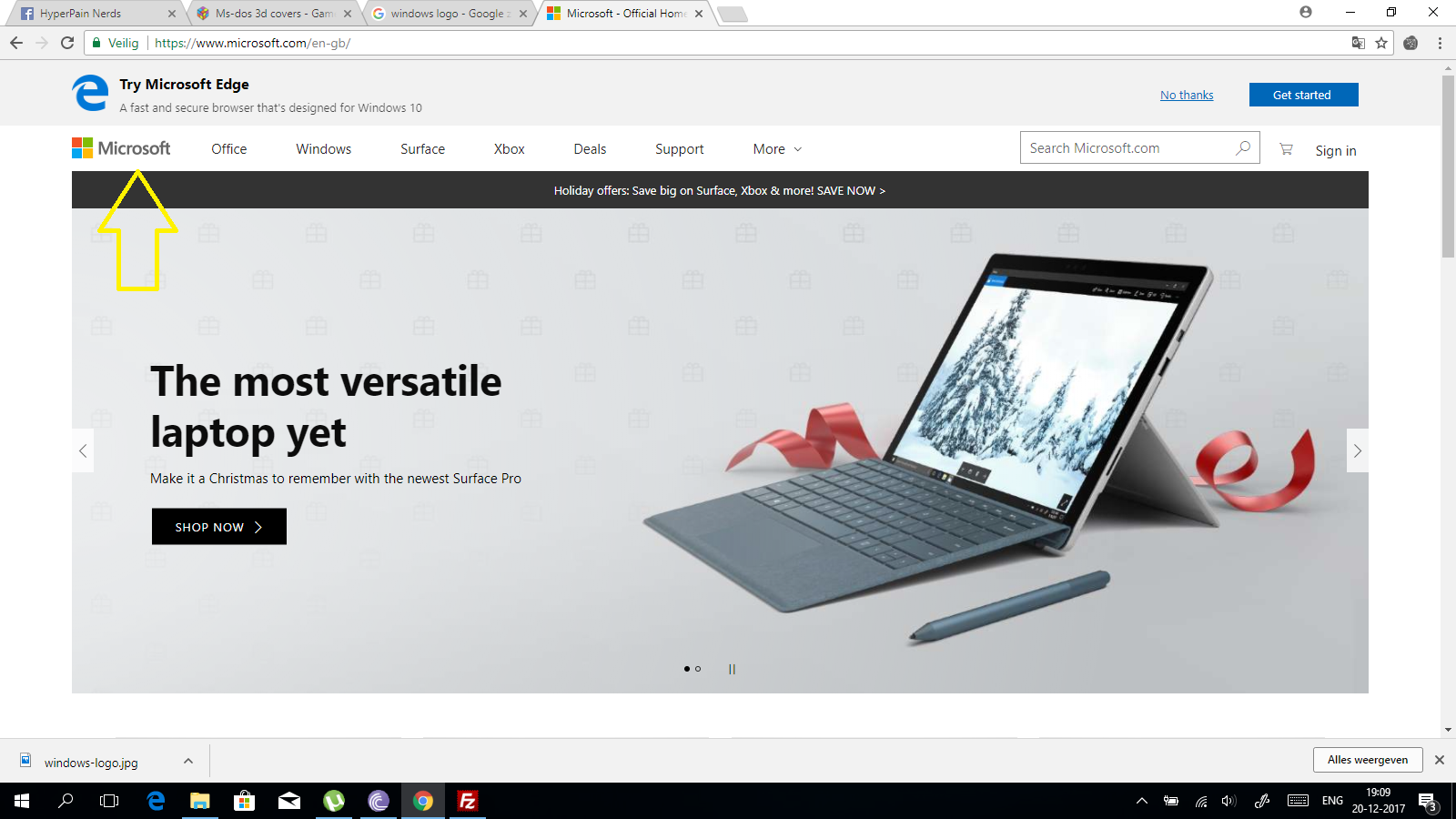Dismiss Edge banner with No thanks
1456x819 pixels.
coord(1187,95)
